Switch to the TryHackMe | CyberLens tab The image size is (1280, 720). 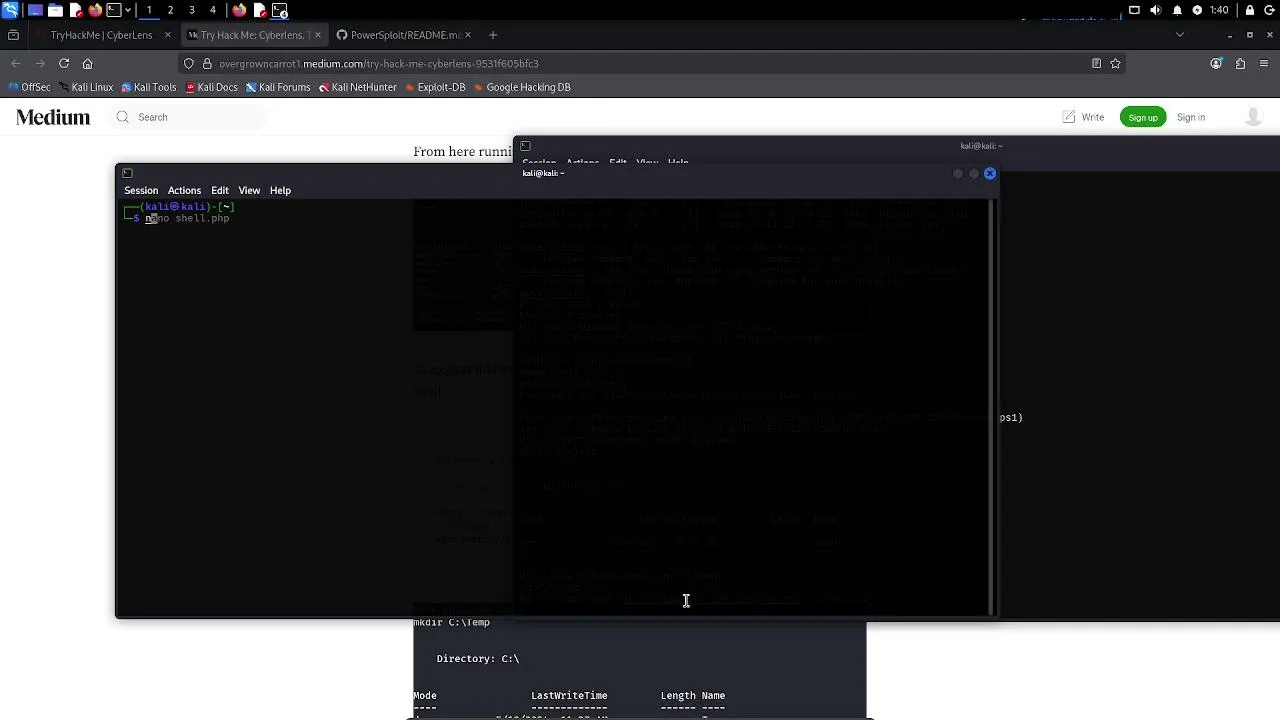tap(101, 35)
